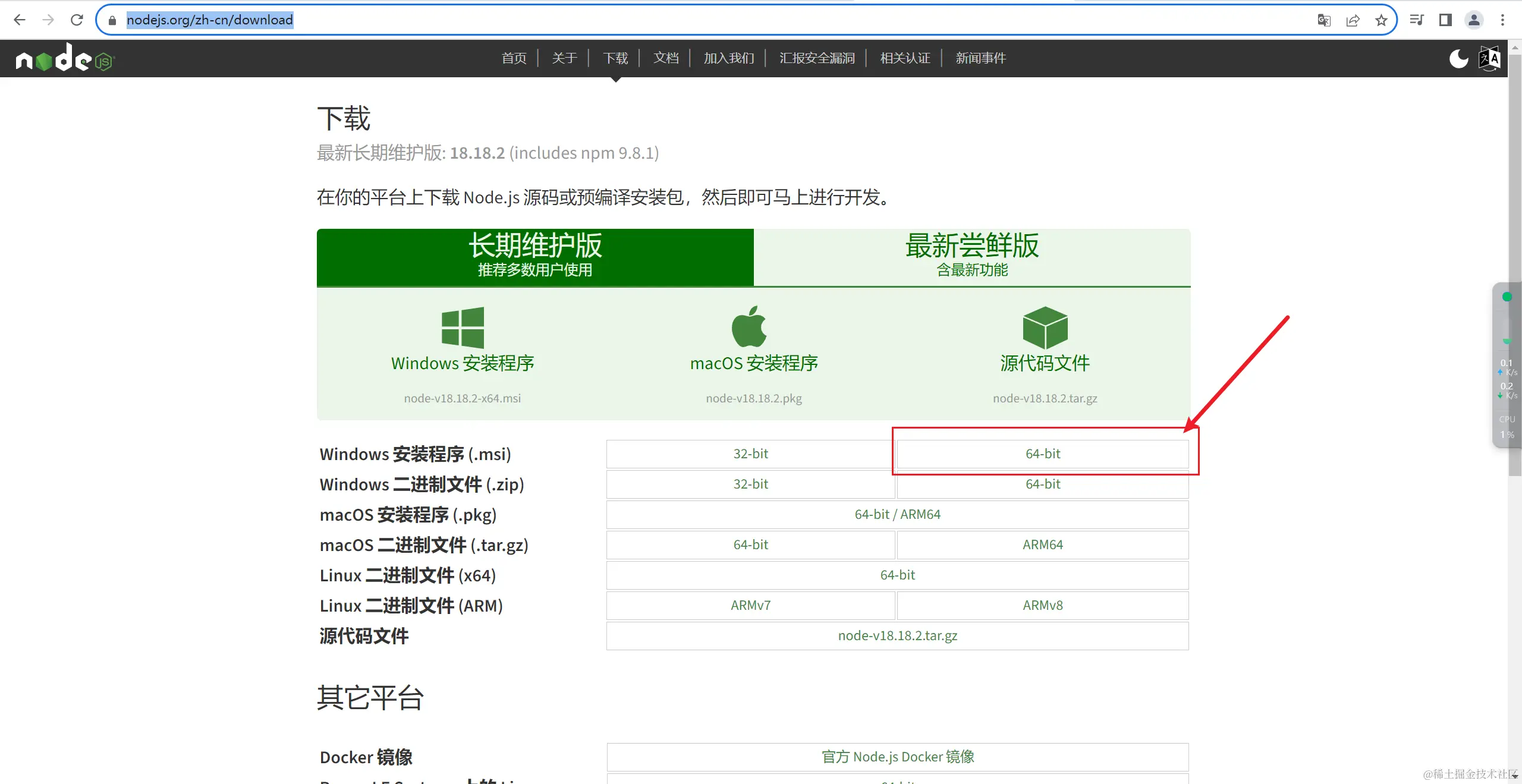Download Linux x64 64-bit binary
The width and height of the screenshot is (1522, 784).
point(898,575)
